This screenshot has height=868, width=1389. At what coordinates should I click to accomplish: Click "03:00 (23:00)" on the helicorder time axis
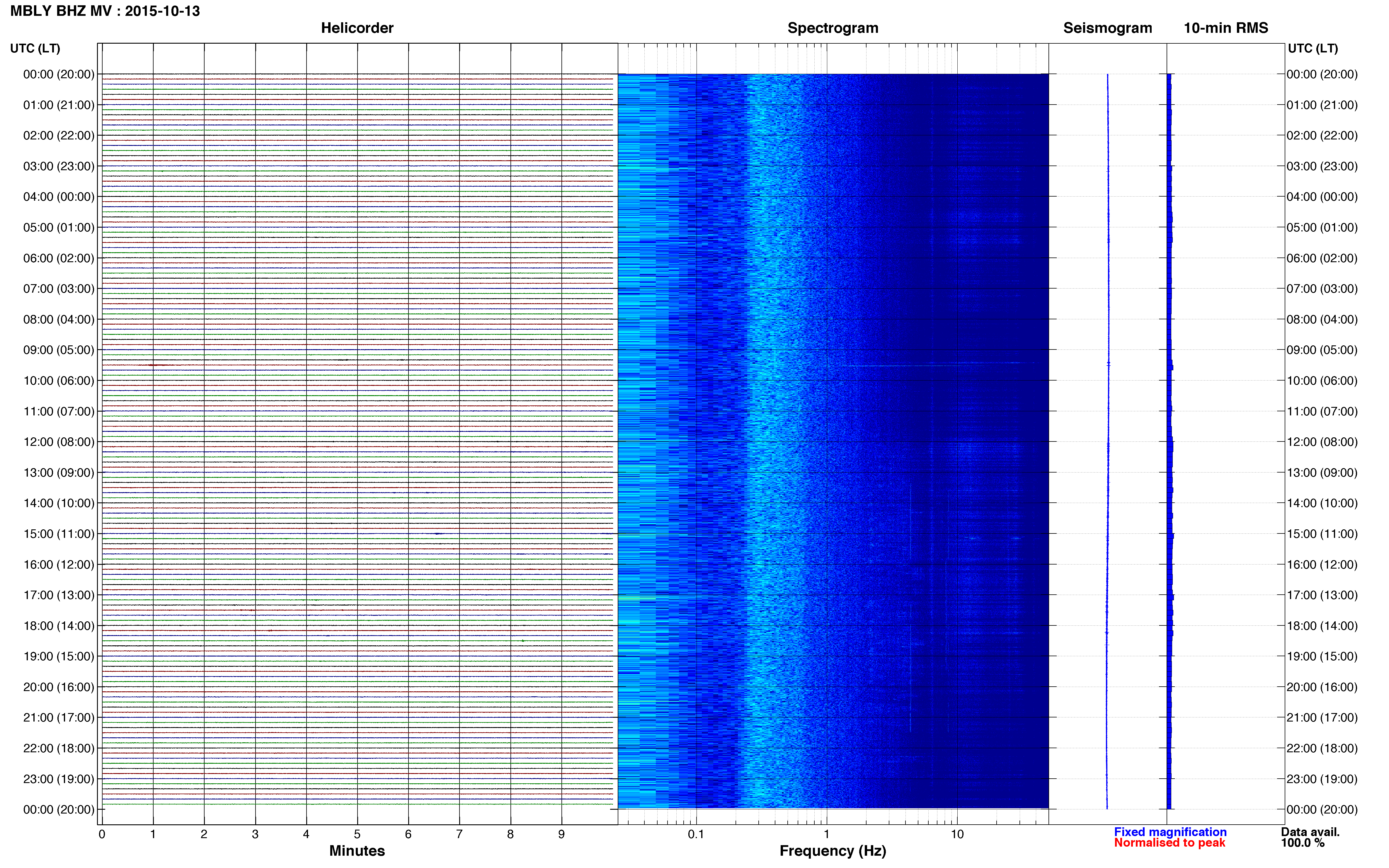tap(59, 166)
